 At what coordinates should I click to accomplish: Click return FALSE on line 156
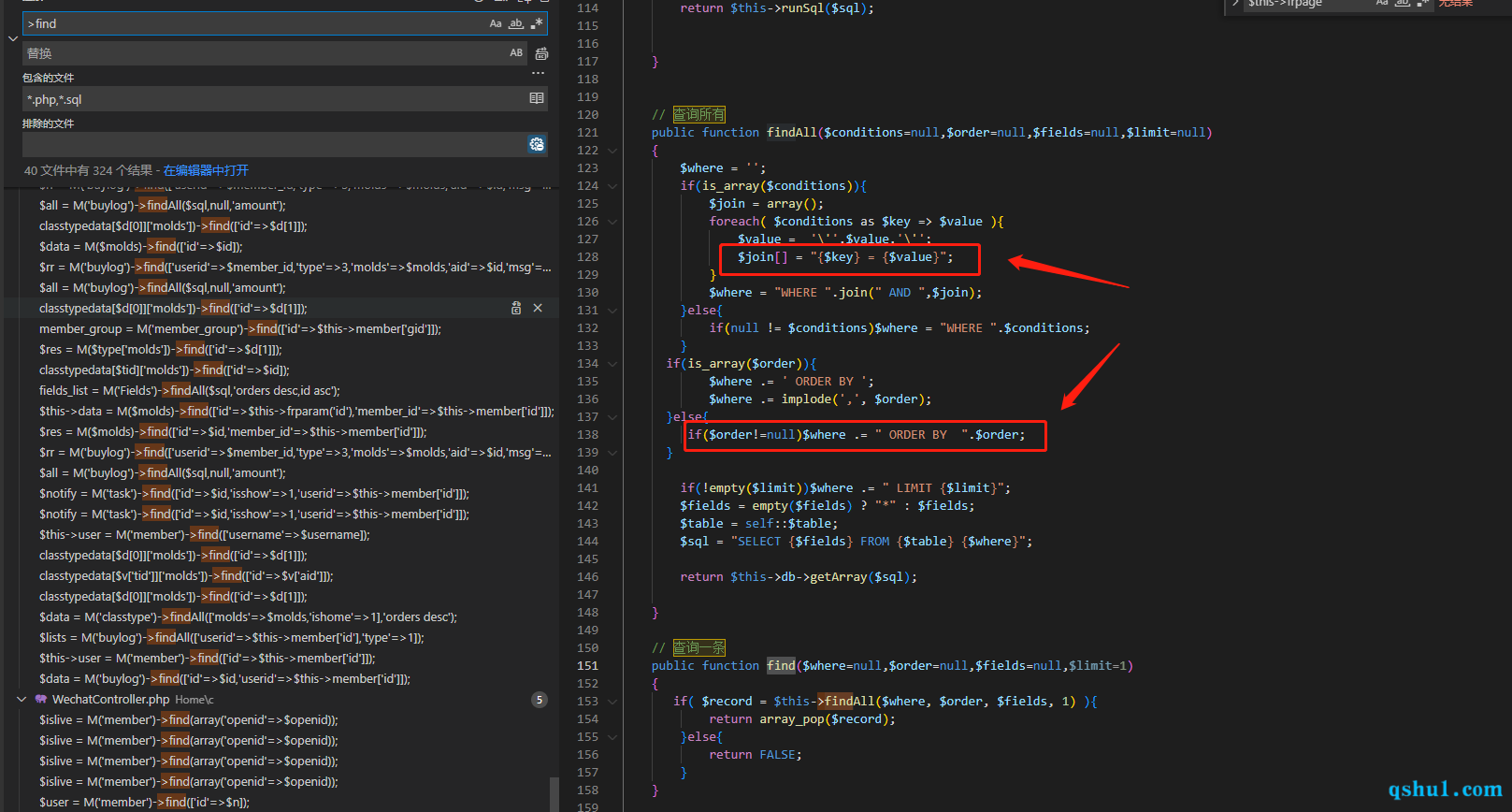(x=756, y=754)
